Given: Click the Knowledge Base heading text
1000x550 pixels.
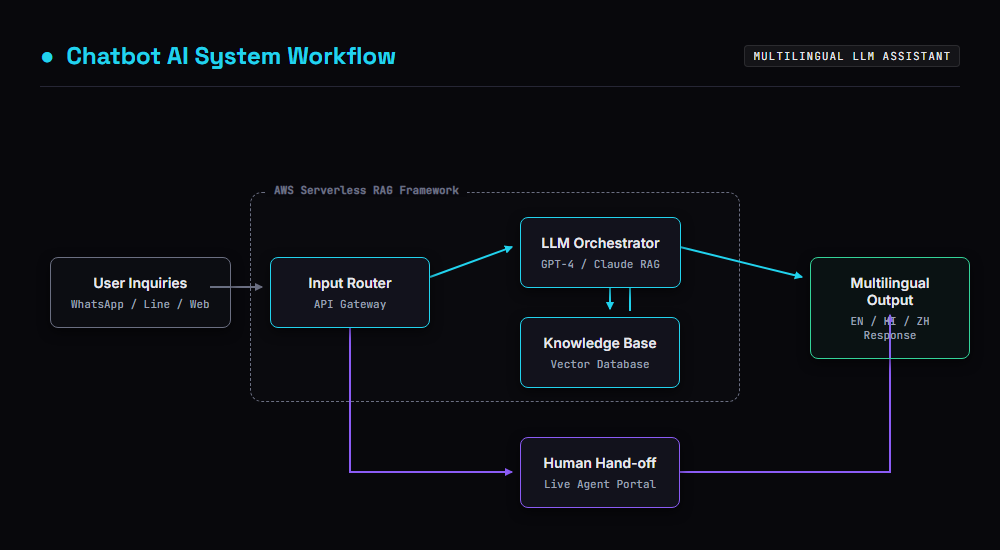Looking at the screenshot, I should 600,343.
